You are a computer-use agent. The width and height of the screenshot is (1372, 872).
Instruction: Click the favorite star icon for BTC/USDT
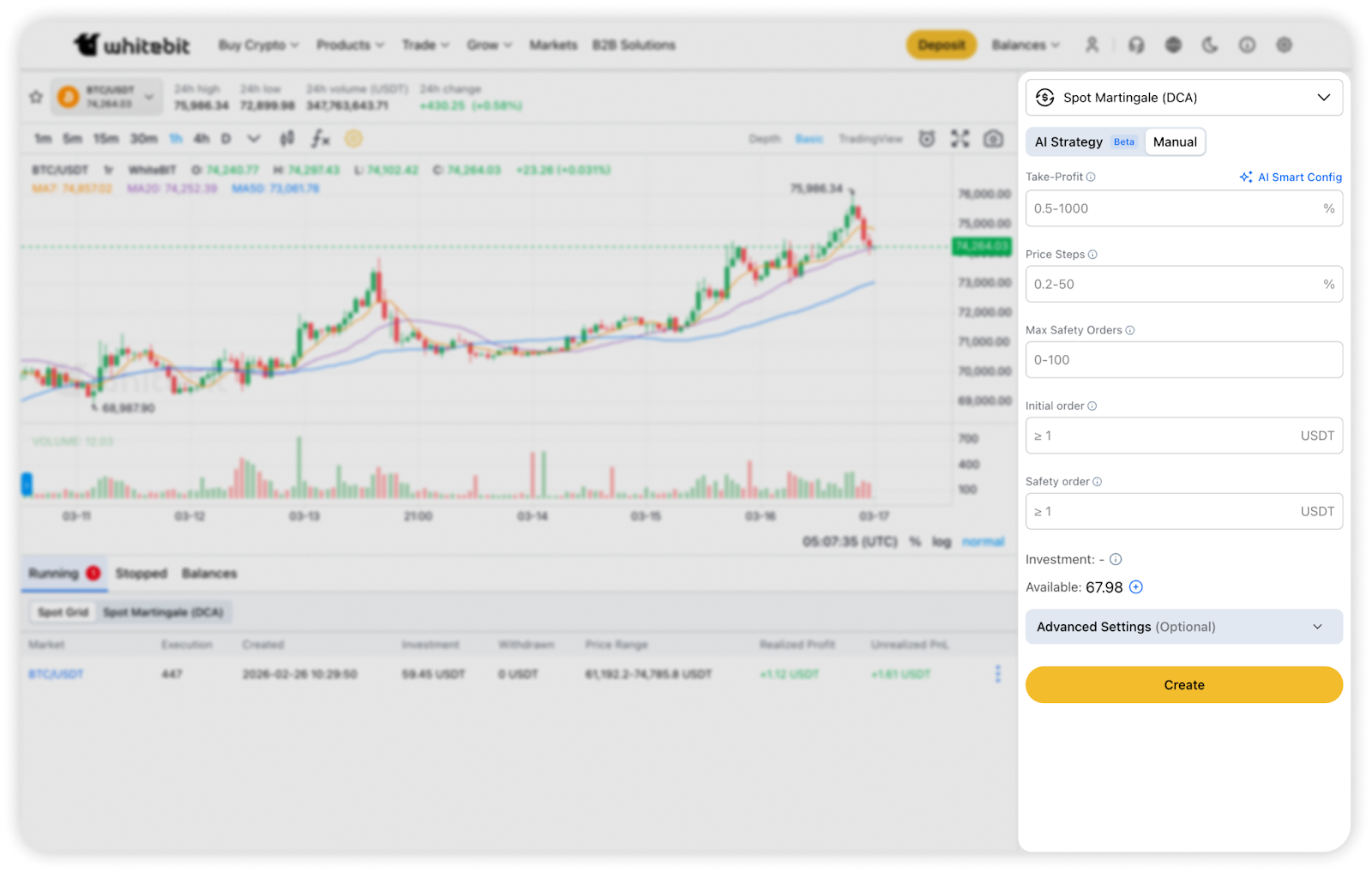(x=36, y=97)
